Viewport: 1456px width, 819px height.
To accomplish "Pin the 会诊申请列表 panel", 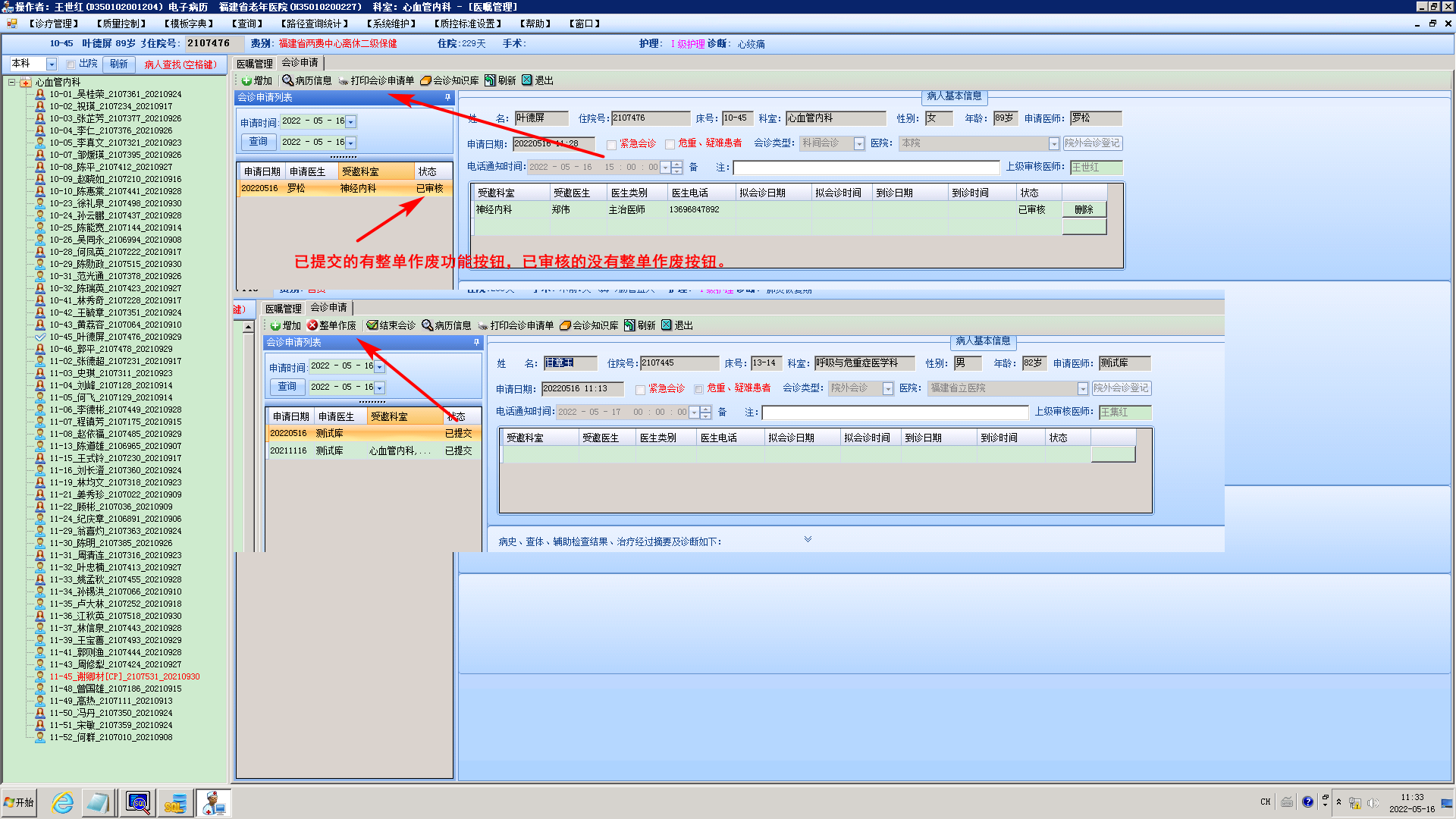I will click(447, 97).
